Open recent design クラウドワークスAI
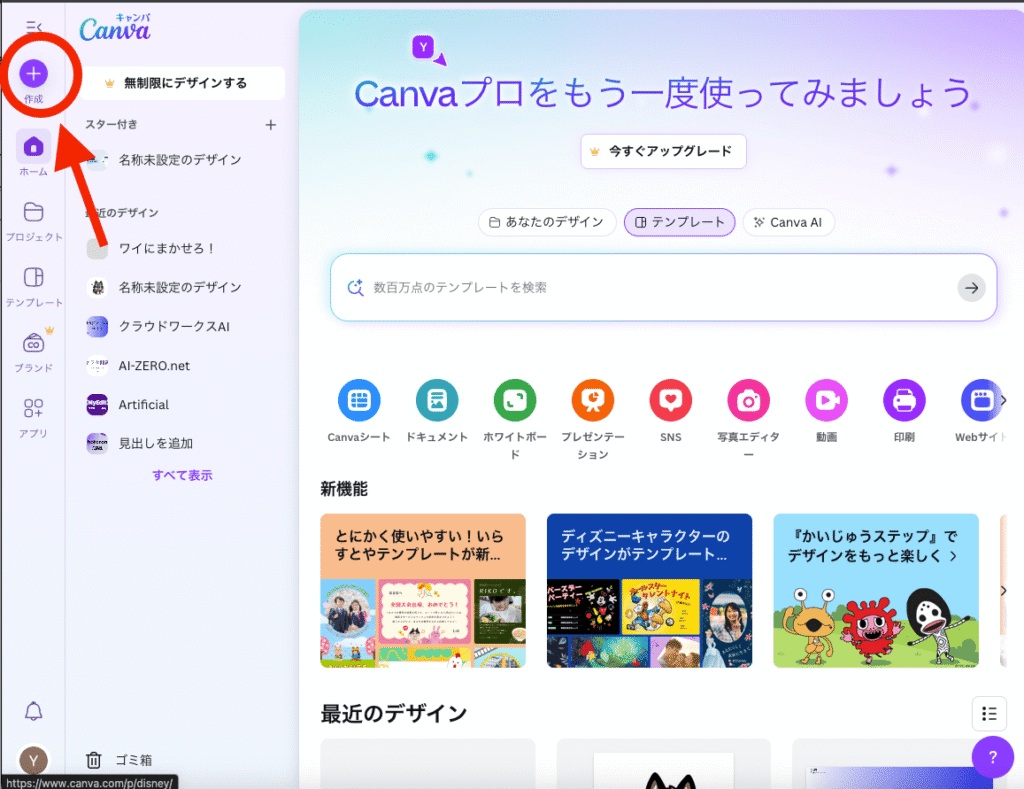The width and height of the screenshot is (1024, 789). (x=158, y=327)
